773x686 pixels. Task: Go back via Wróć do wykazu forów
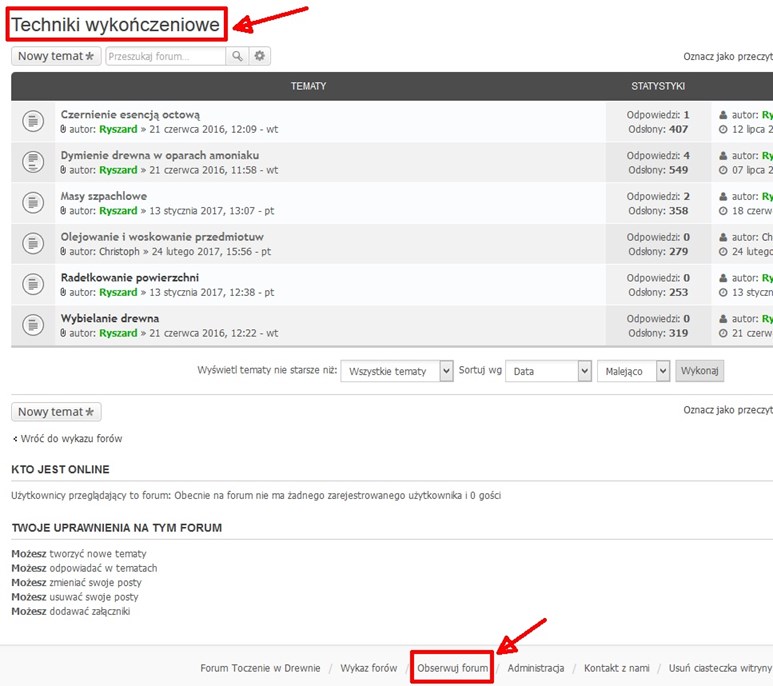pos(68,438)
